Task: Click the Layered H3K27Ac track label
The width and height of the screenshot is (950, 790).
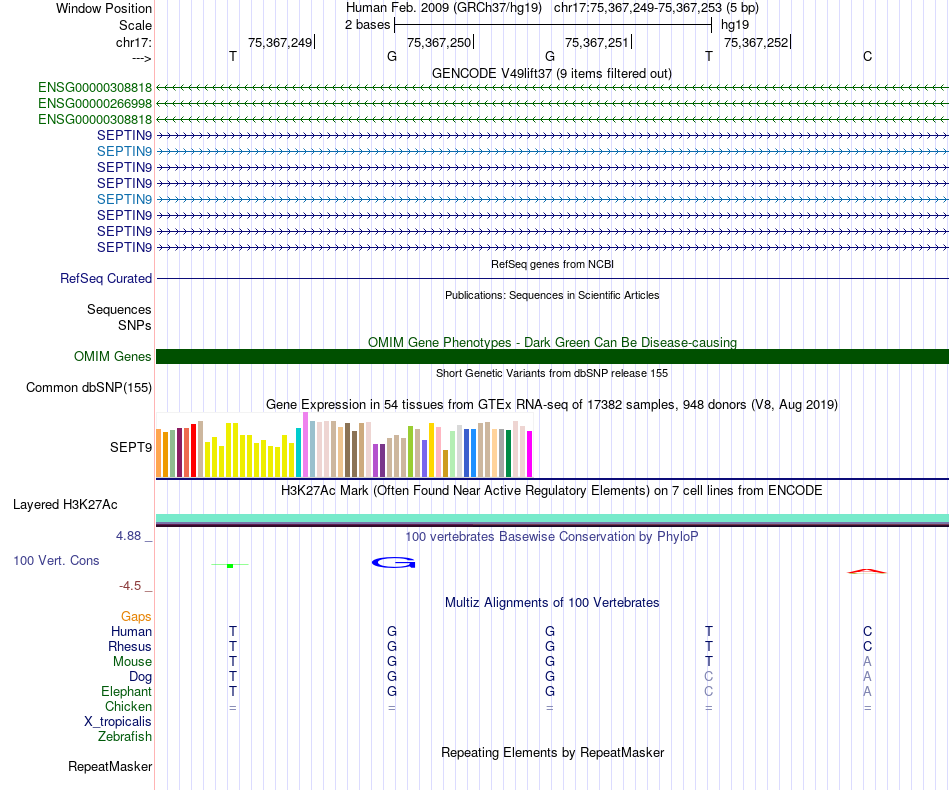Action: click(x=65, y=505)
